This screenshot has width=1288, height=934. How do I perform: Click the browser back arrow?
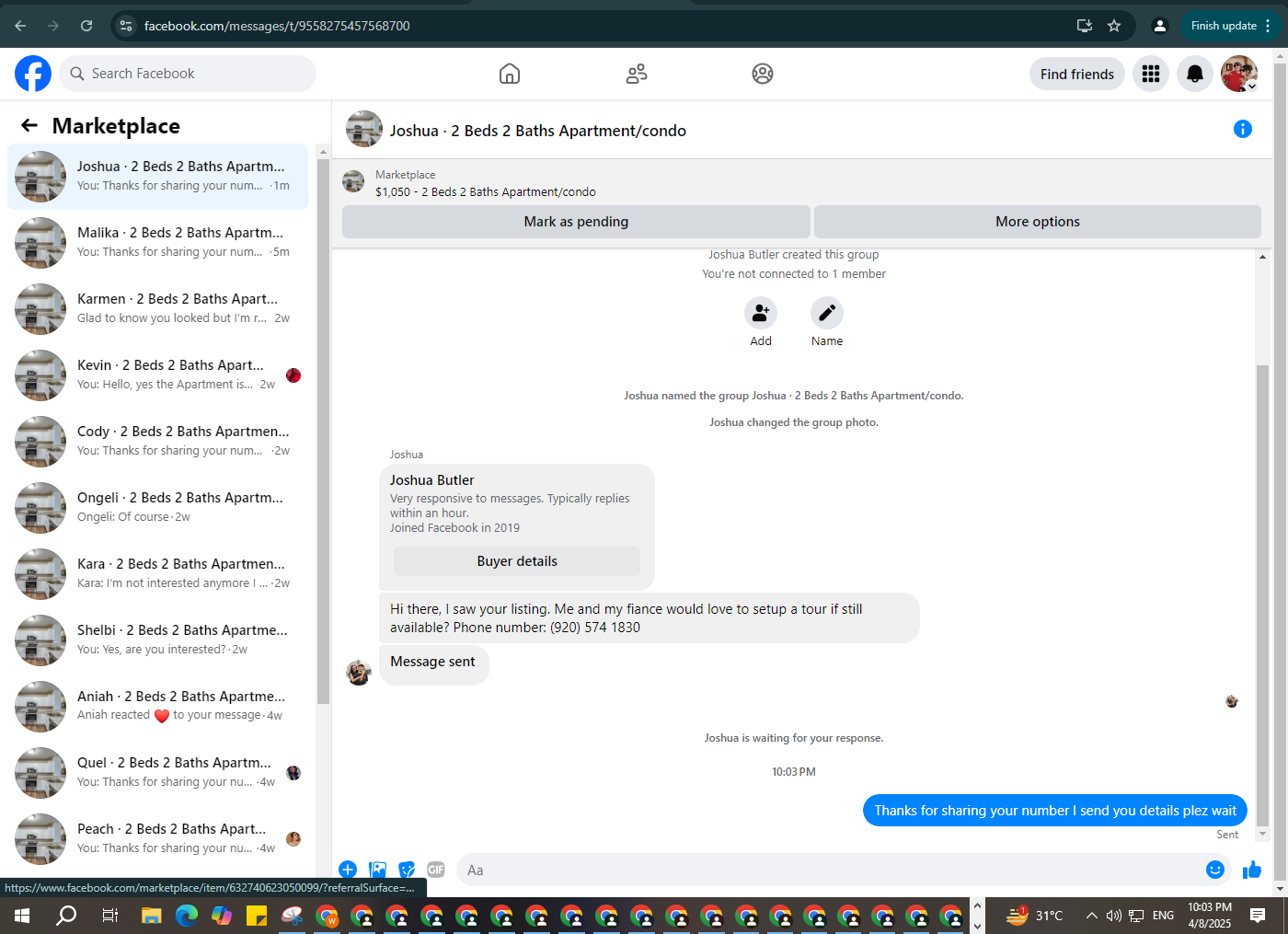(20, 26)
